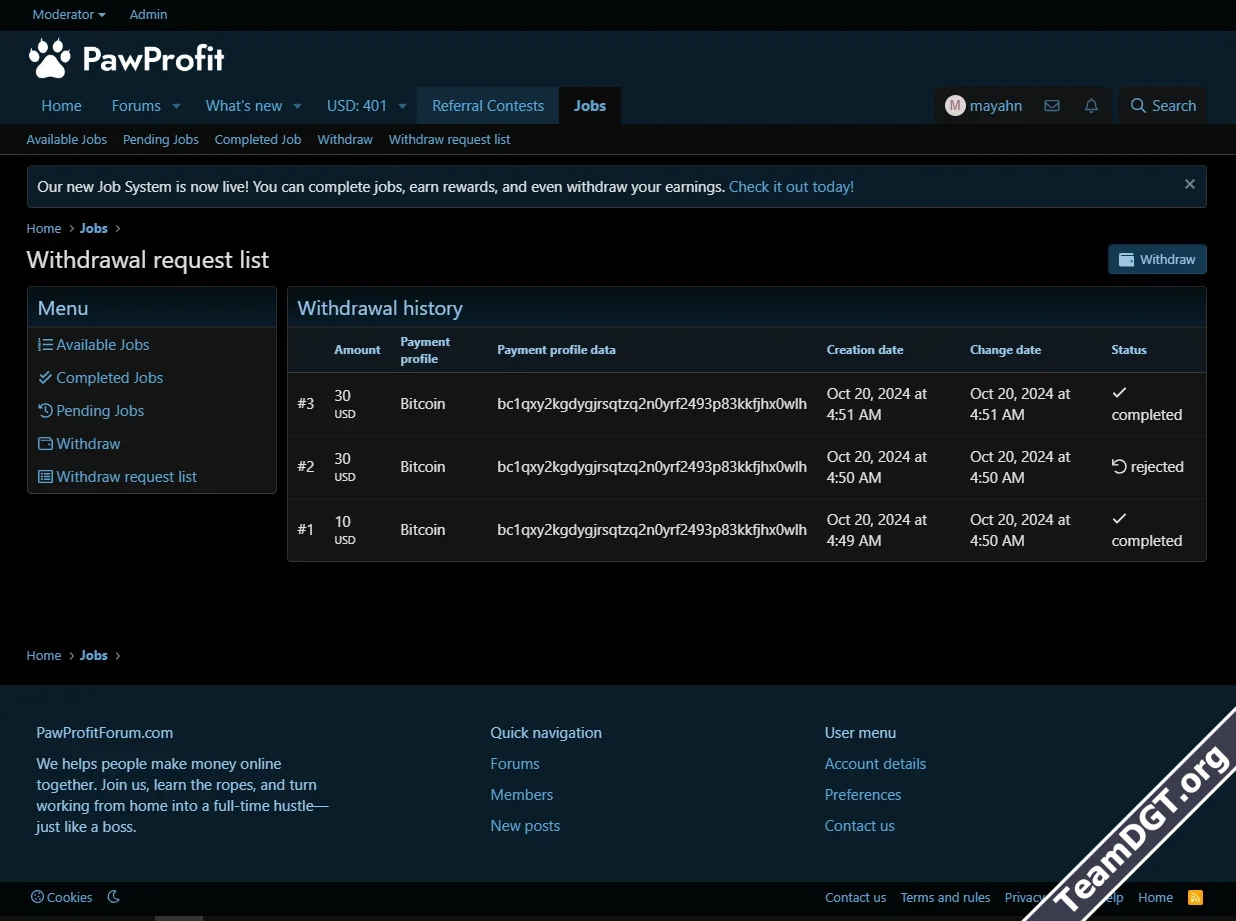Open Search in navigation bar
Viewport: 1236px width, 921px height.
[1163, 106]
